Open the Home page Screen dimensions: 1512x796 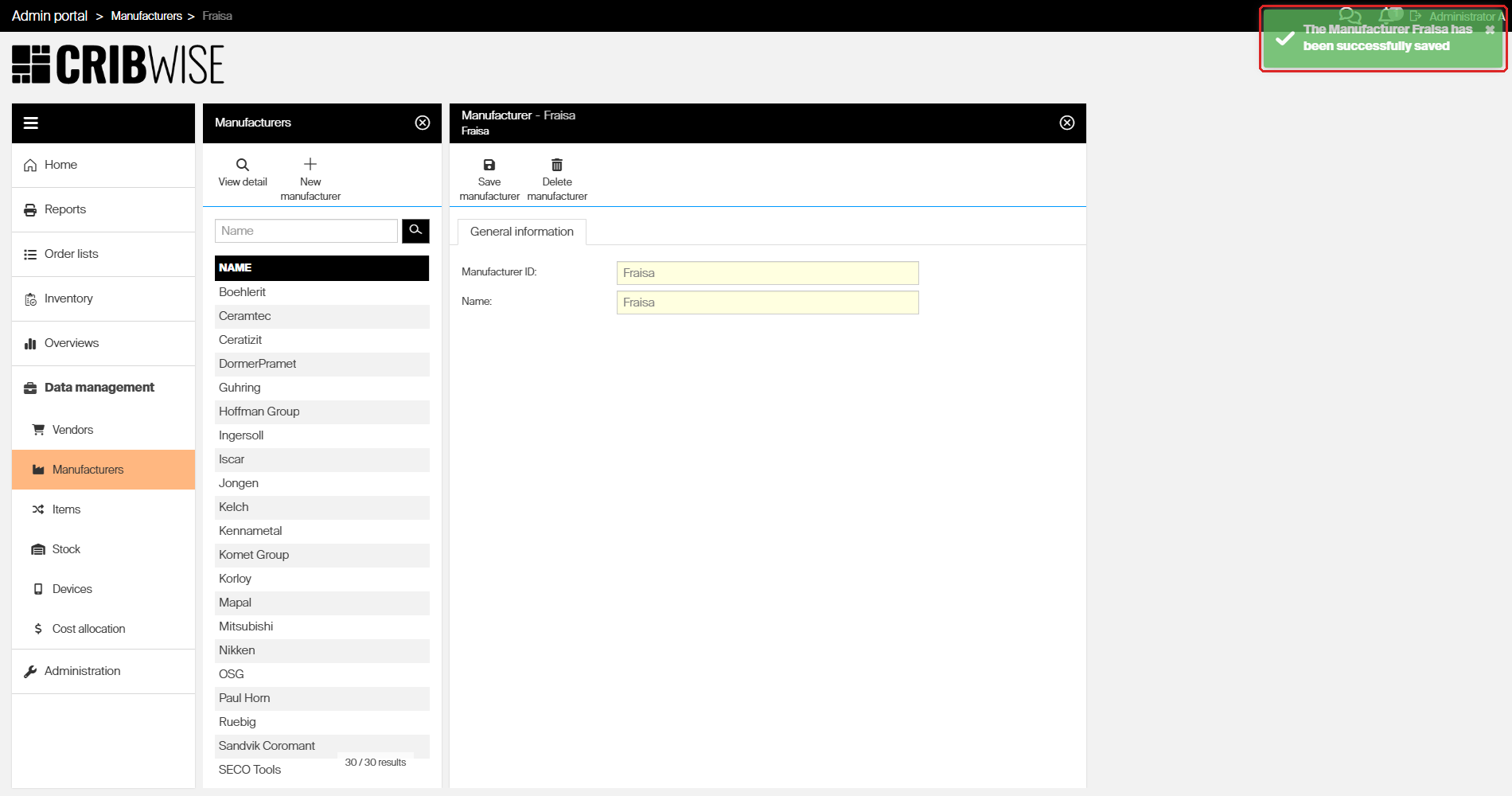point(103,166)
